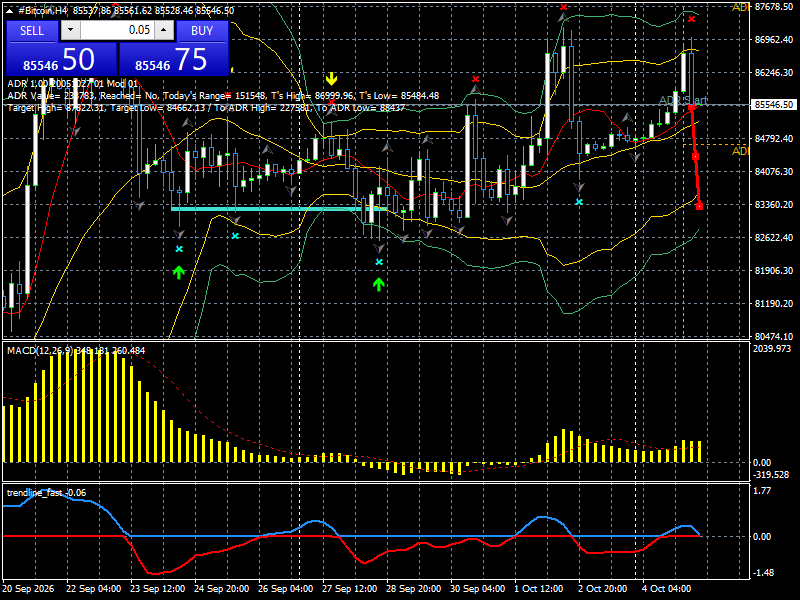Click the buy price 85546 75 tile

[173, 59]
